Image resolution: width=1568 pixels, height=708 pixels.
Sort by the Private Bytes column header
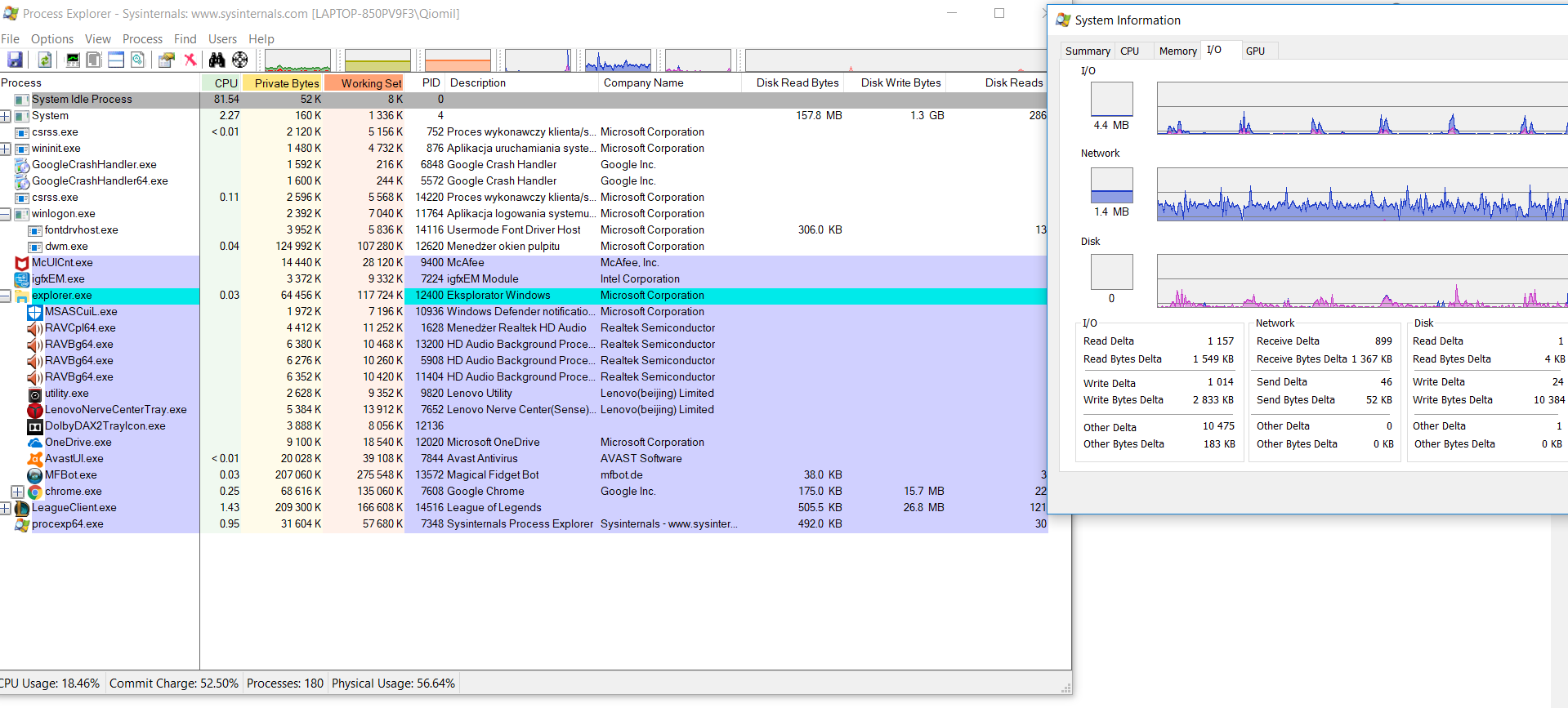[283, 83]
